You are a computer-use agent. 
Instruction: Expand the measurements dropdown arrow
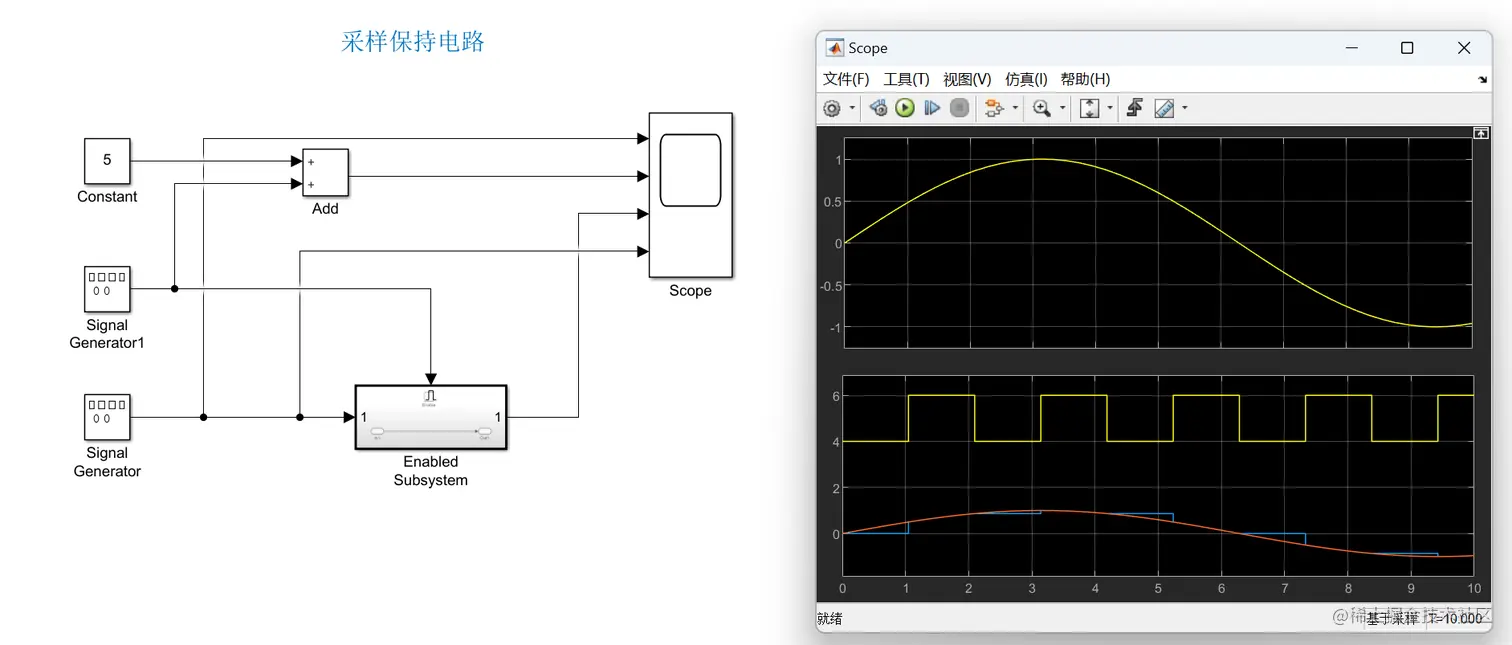1185,108
